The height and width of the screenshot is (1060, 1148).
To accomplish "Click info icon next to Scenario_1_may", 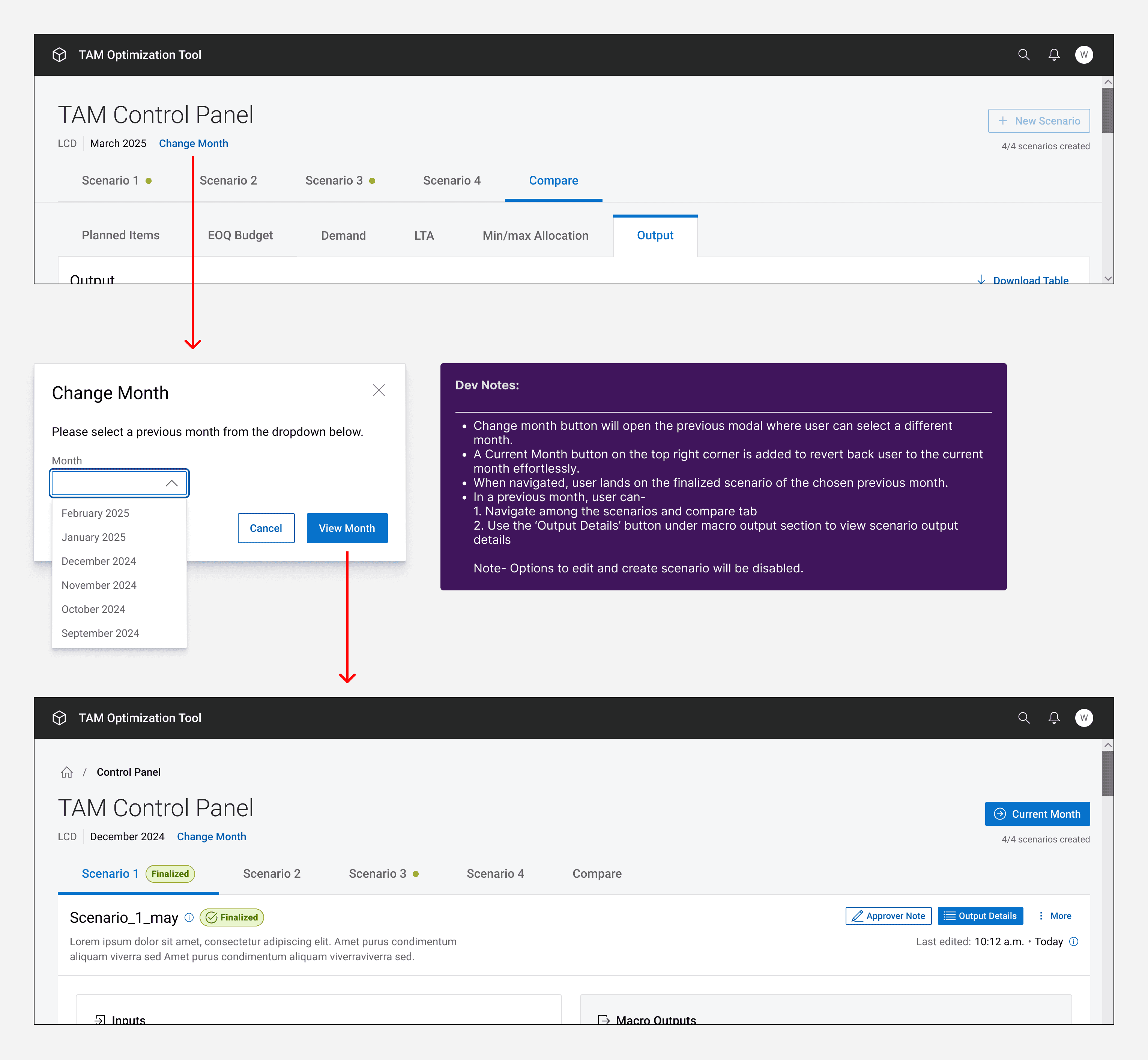I will [x=189, y=917].
